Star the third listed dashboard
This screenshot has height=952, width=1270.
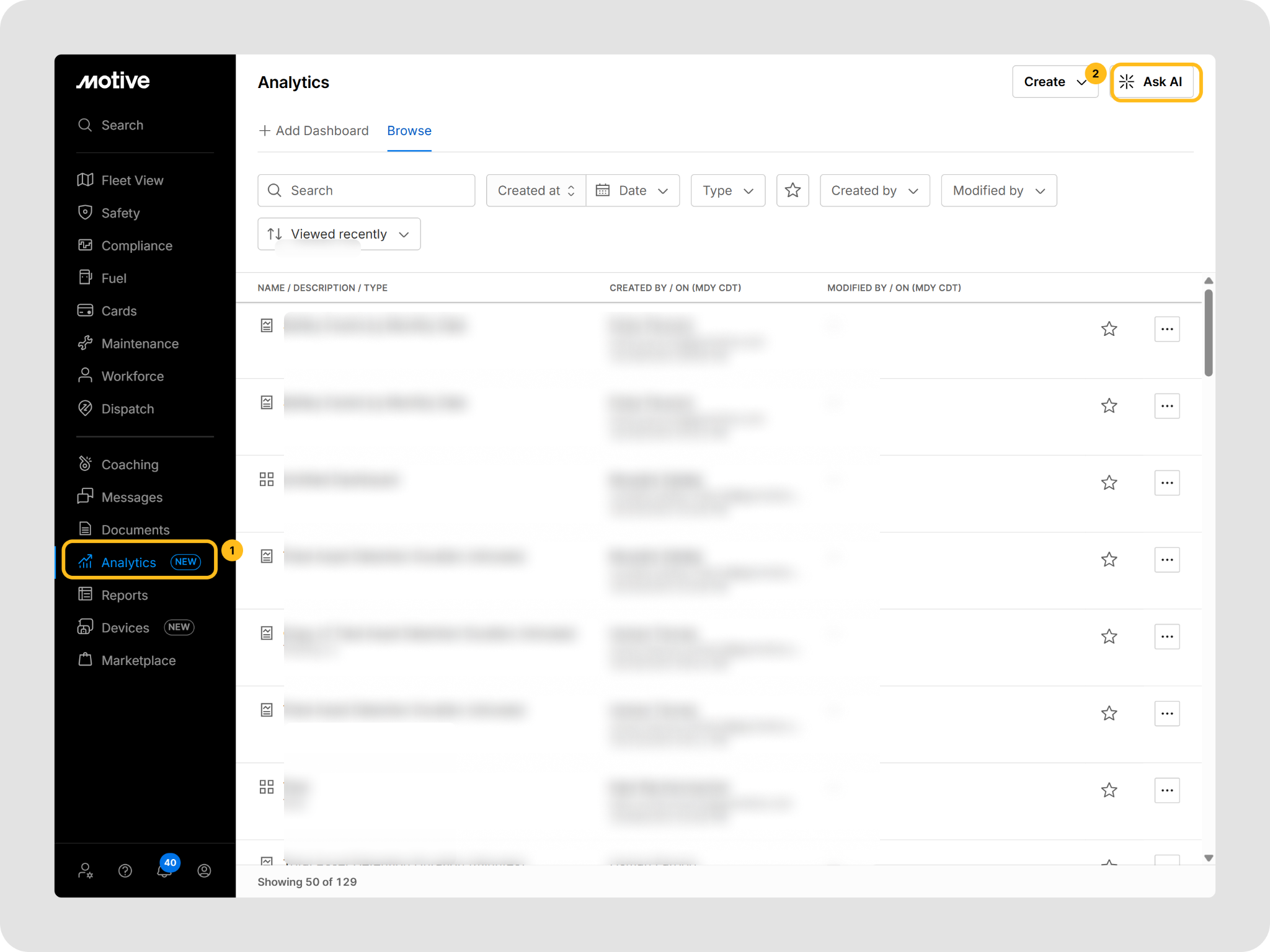click(1109, 483)
